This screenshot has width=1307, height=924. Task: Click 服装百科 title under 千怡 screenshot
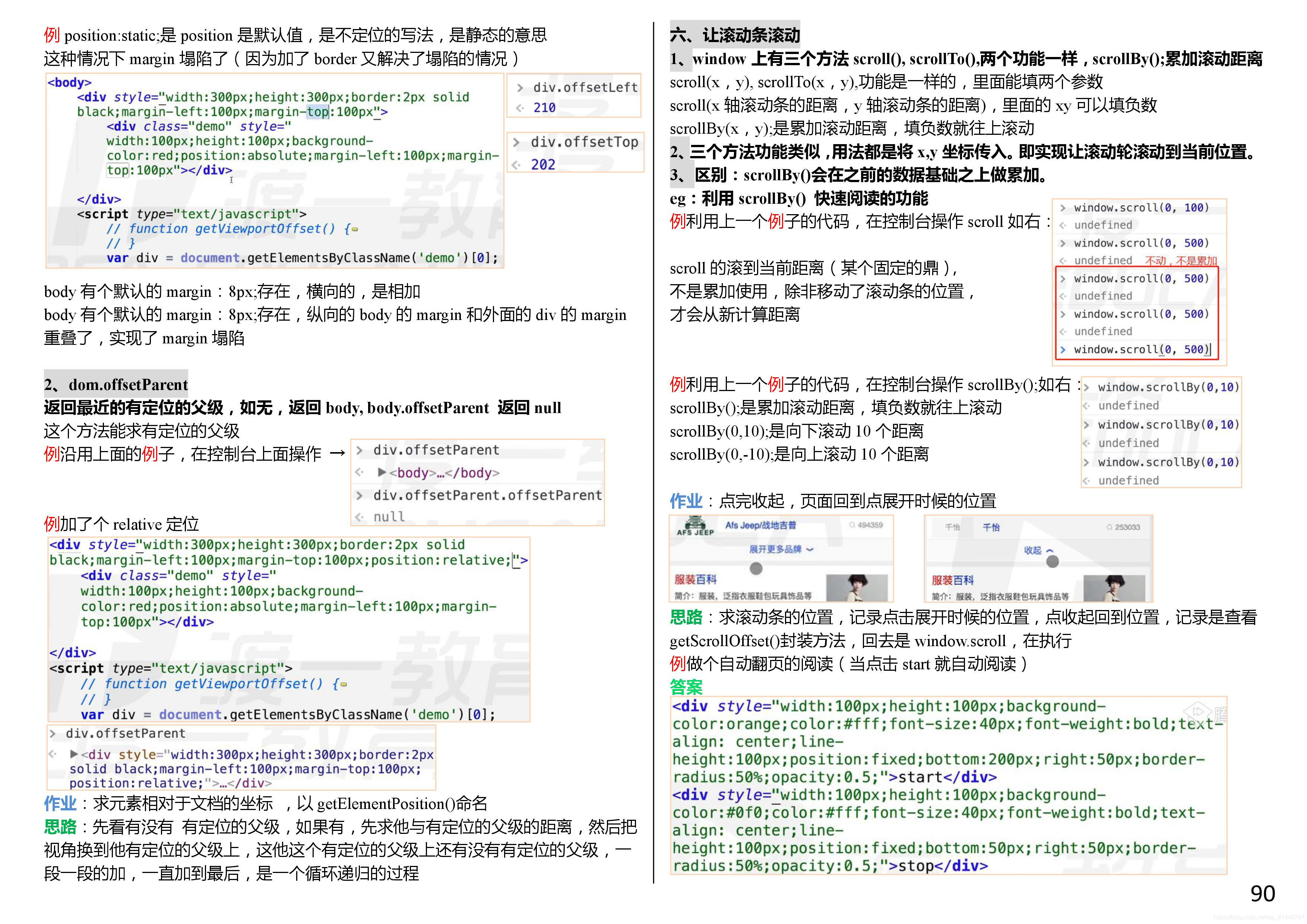click(x=953, y=580)
